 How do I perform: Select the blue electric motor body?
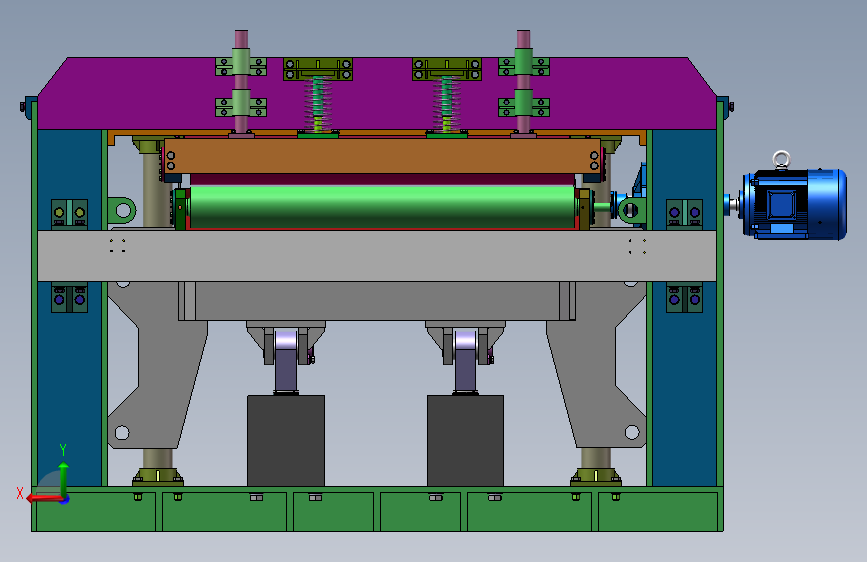click(794, 204)
